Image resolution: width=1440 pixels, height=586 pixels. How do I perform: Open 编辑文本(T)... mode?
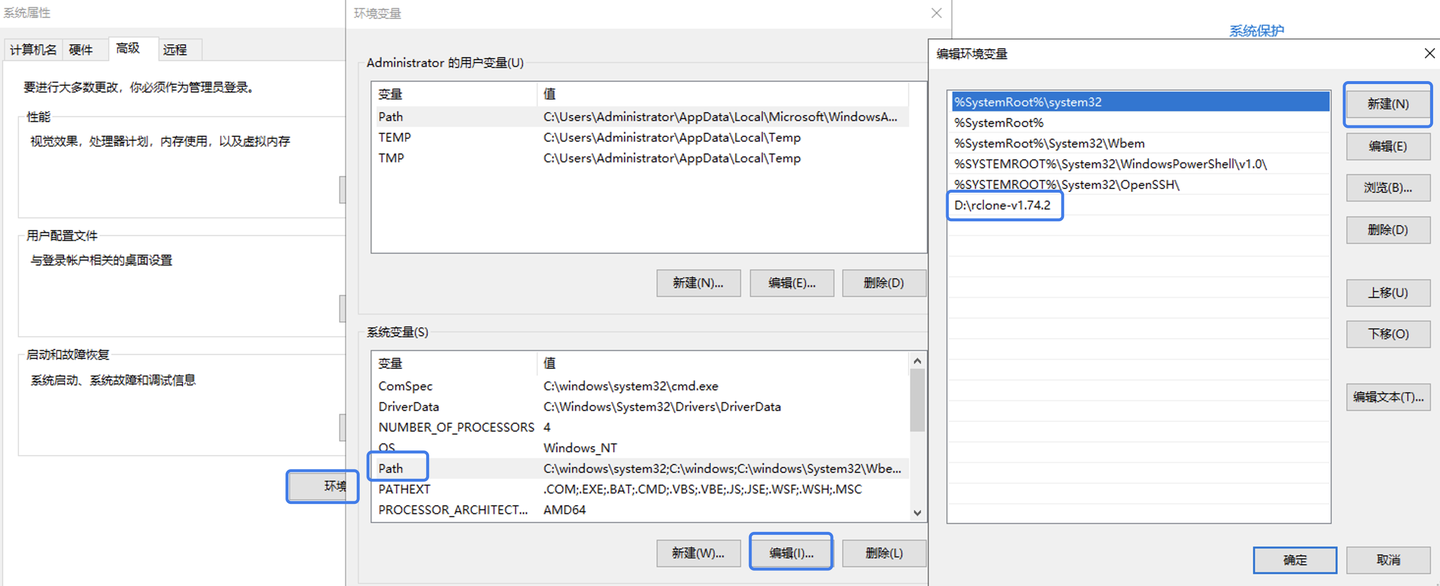(1388, 397)
